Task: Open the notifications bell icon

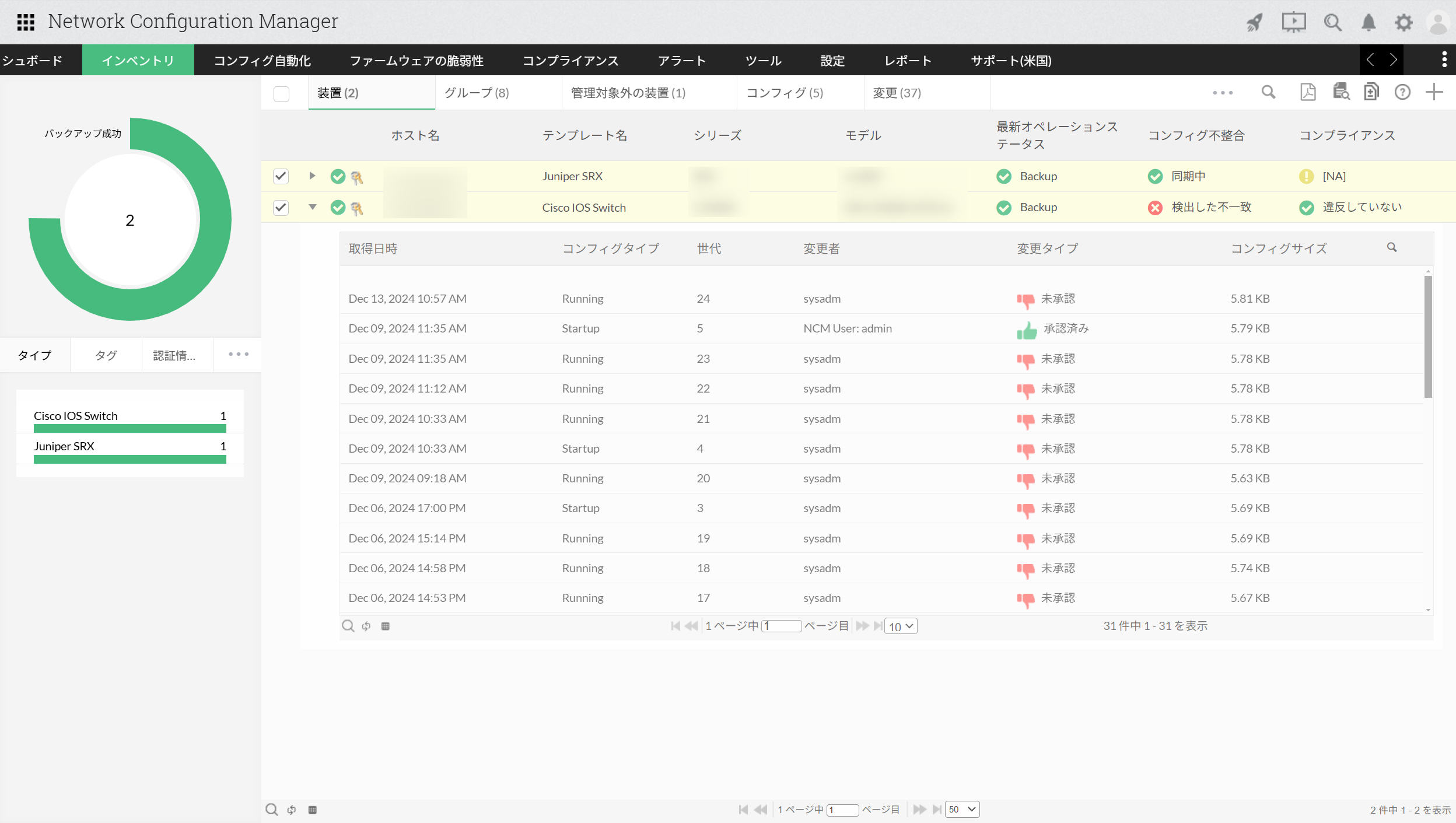Action: pyautogui.click(x=1368, y=23)
